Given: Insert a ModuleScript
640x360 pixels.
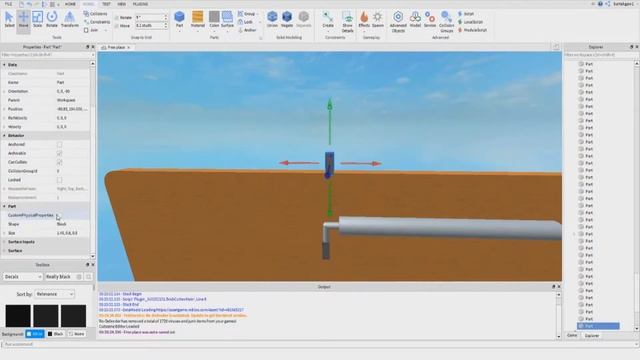Looking at the screenshot, I should coord(472,30).
